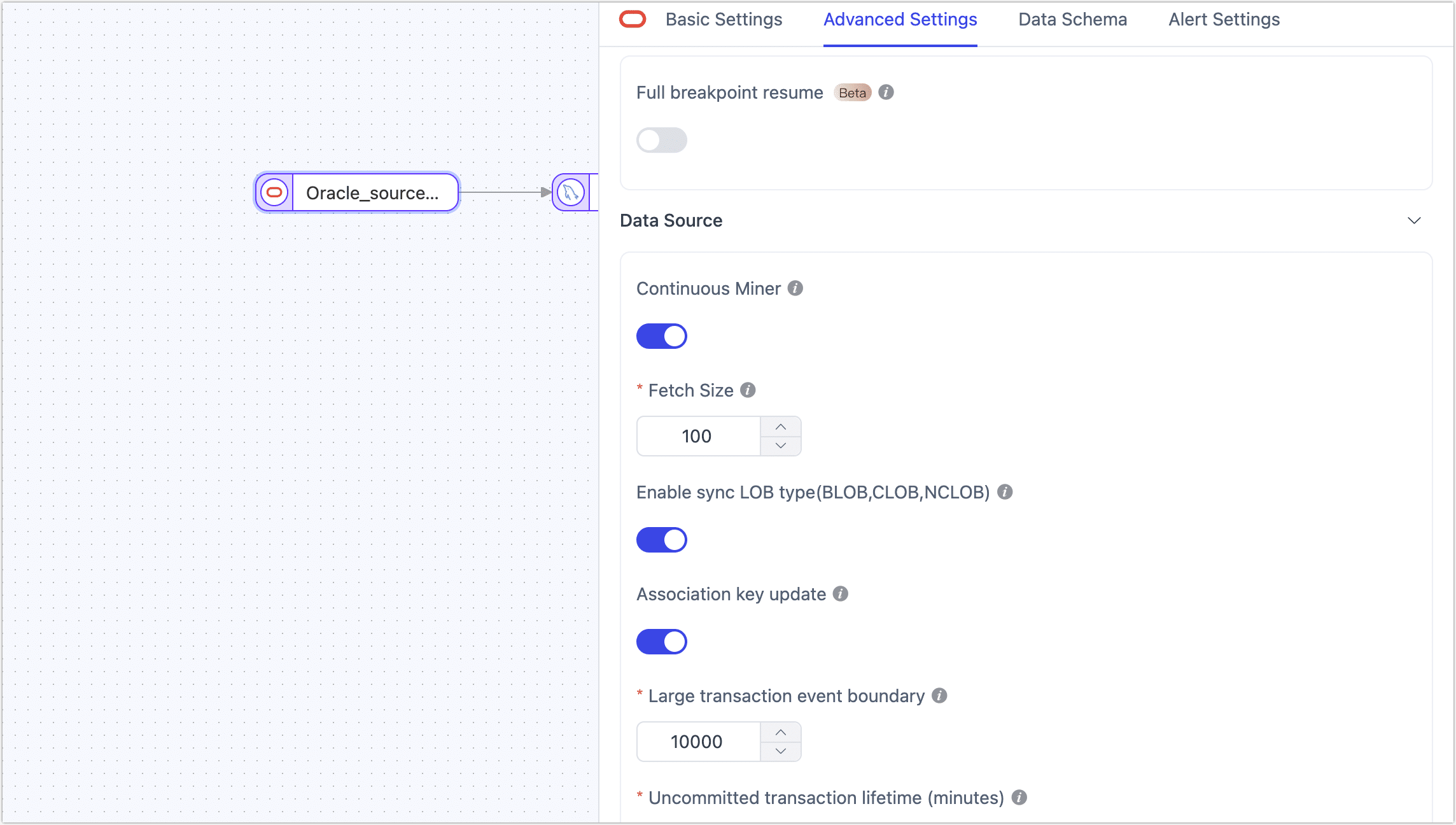Open the Full breakpoint resume info tooltip

point(887,92)
